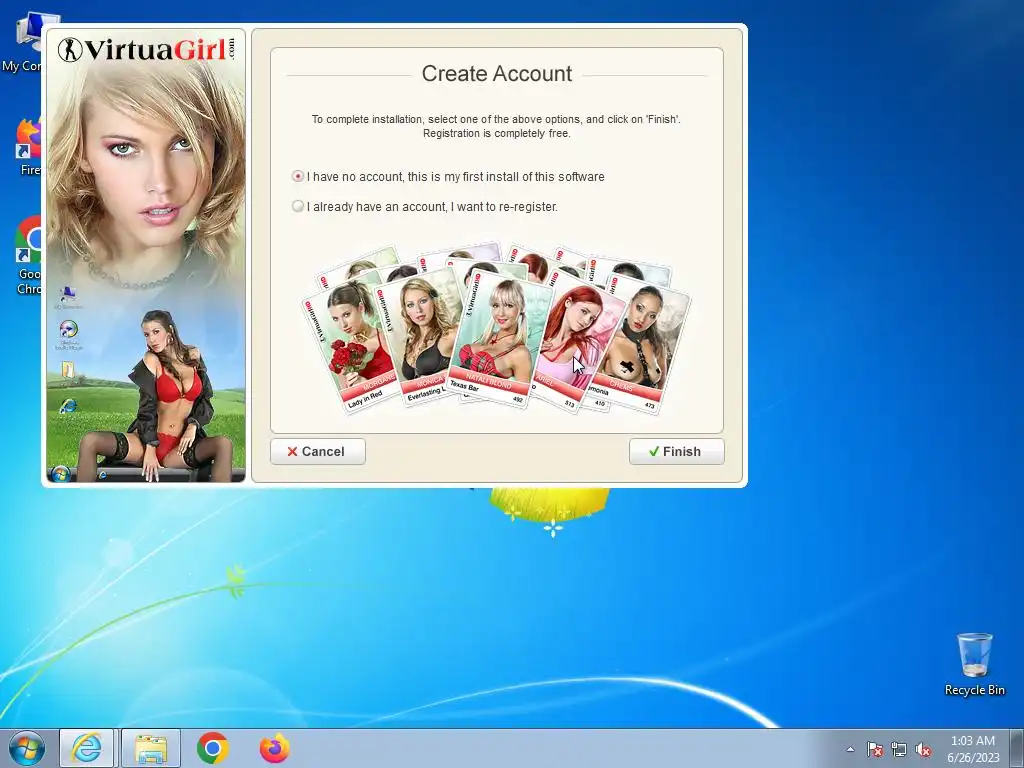Open the clock showing 1:03 AM
1024x768 pixels.
pos(973,749)
